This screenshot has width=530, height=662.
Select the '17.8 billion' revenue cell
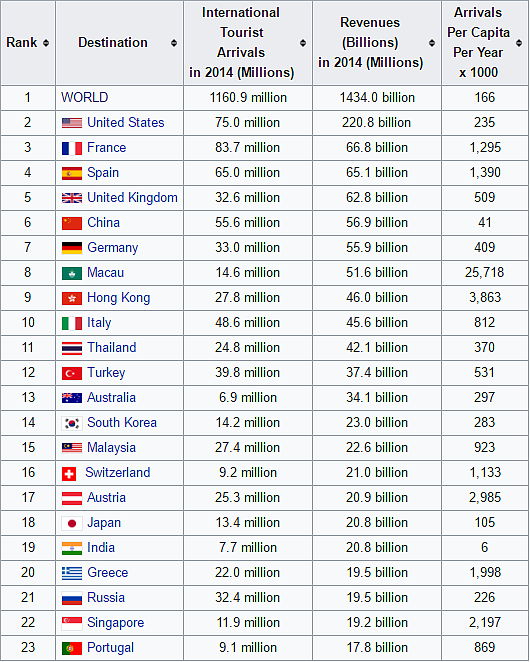[377, 648]
